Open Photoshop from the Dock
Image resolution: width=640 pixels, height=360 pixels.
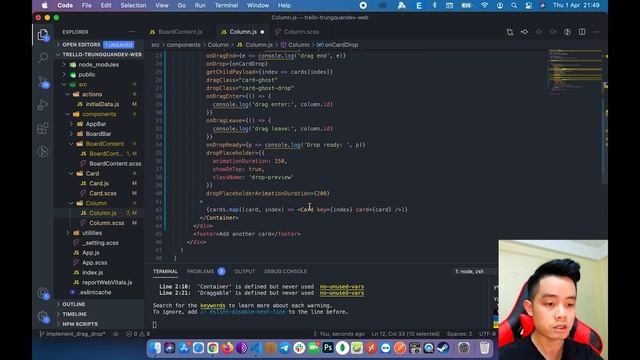pyautogui.click(x=328, y=348)
